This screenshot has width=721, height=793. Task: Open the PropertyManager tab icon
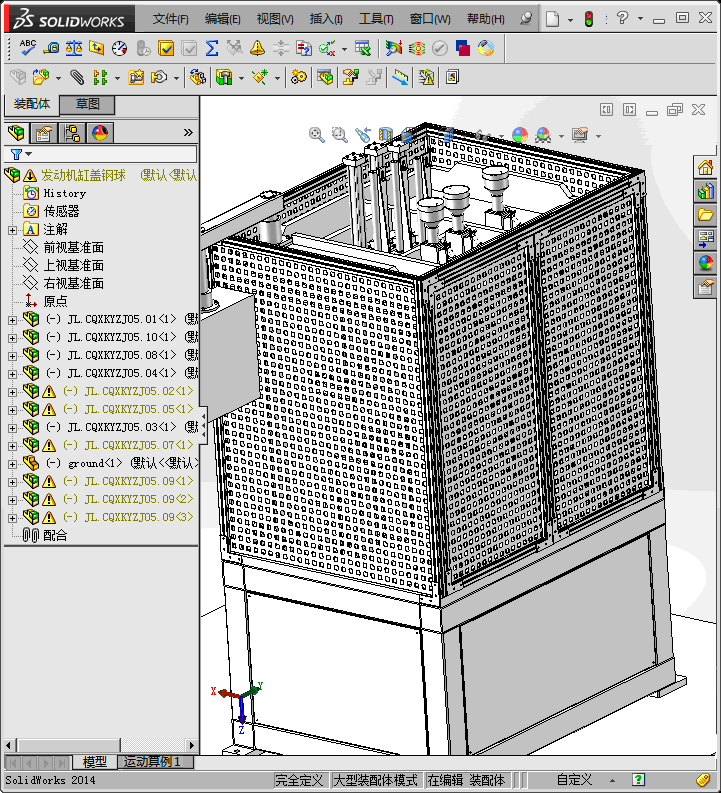point(43,133)
